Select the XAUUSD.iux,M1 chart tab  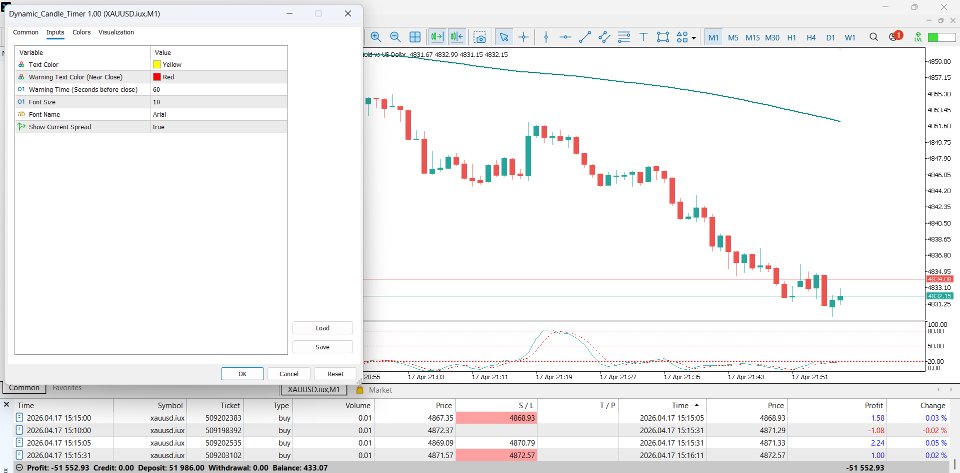pyautogui.click(x=313, y=390)
